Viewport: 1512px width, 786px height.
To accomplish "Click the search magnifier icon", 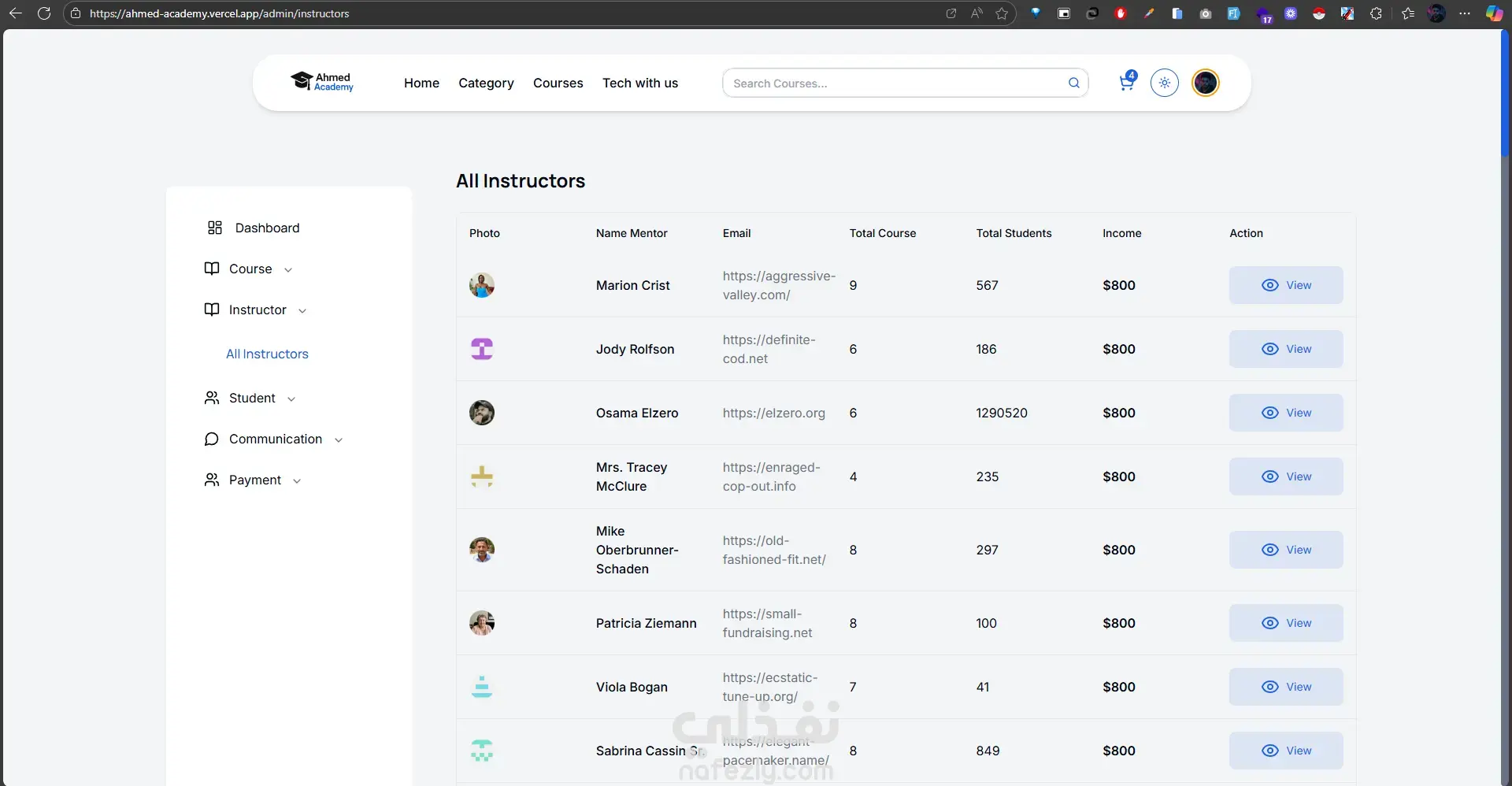I will pyautogui.click(x=1073, y=83).
